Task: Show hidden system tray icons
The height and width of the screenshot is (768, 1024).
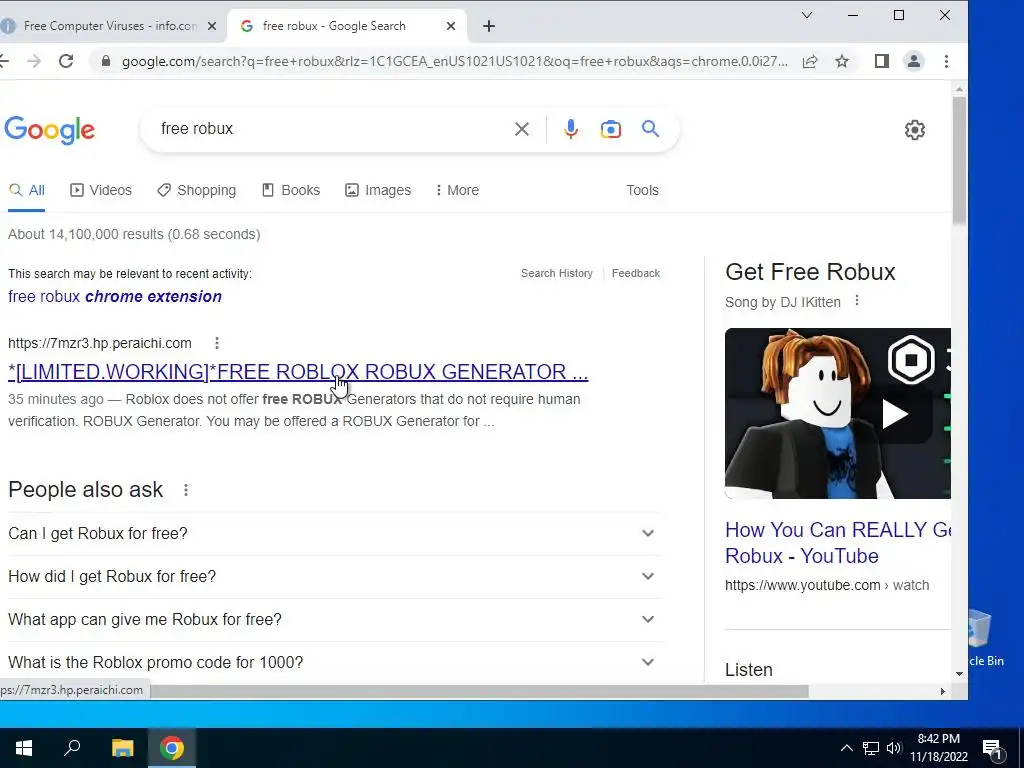Action: 846,748
